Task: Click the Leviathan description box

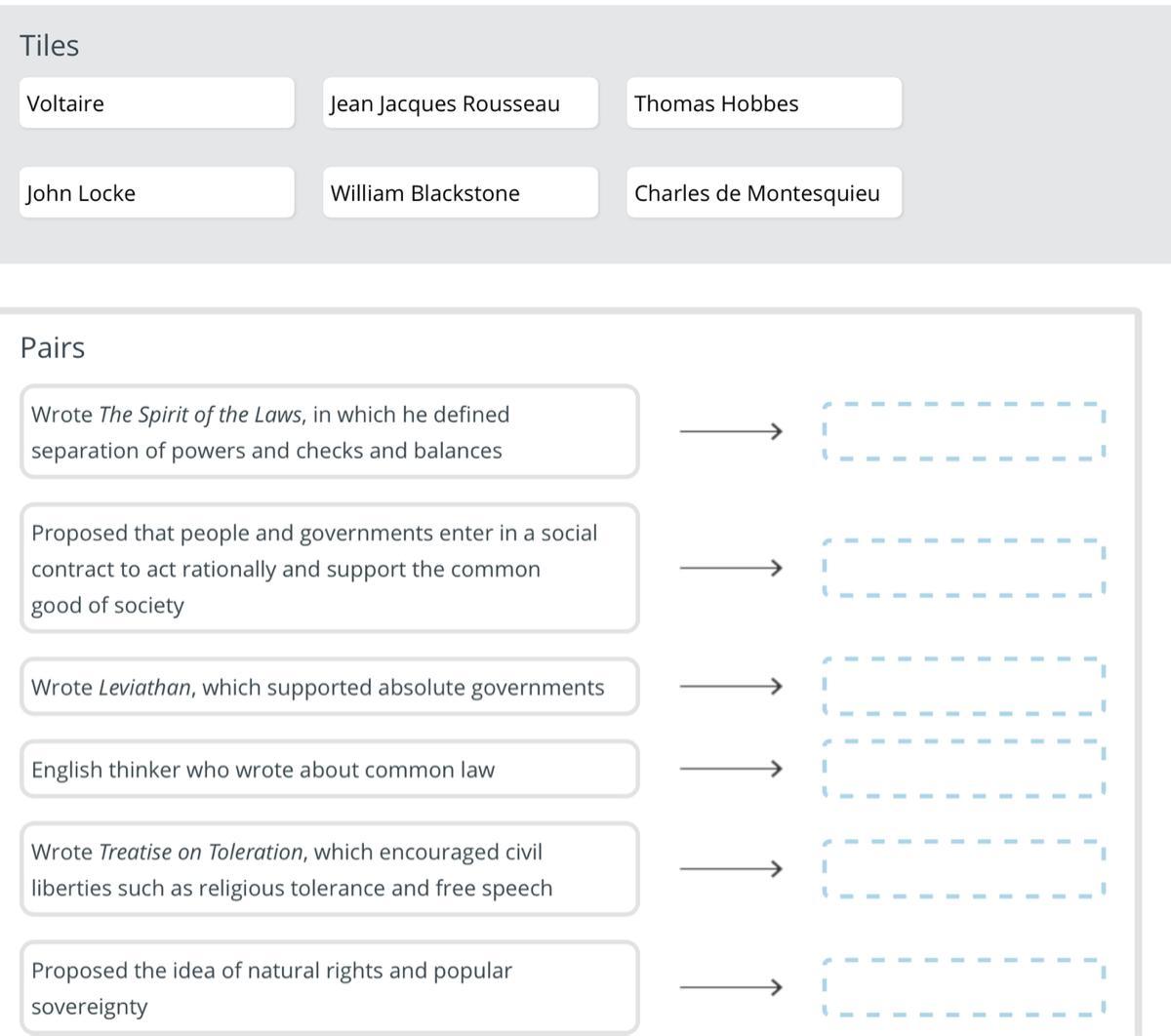Action: (329, 688)
